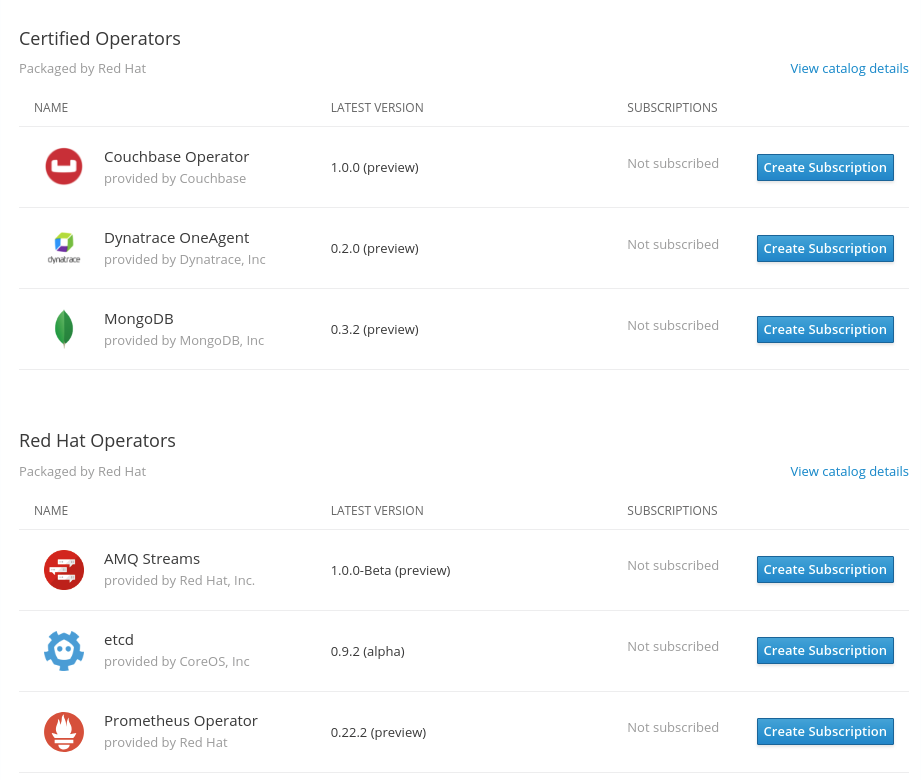This screenshot has height=780, width=921.
Task: Click the Dynatrace OneAgent logo icon
Action: 64,246
